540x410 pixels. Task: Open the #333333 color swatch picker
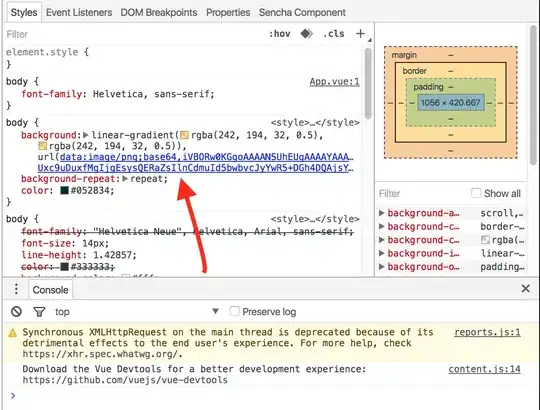click(65, 267)
